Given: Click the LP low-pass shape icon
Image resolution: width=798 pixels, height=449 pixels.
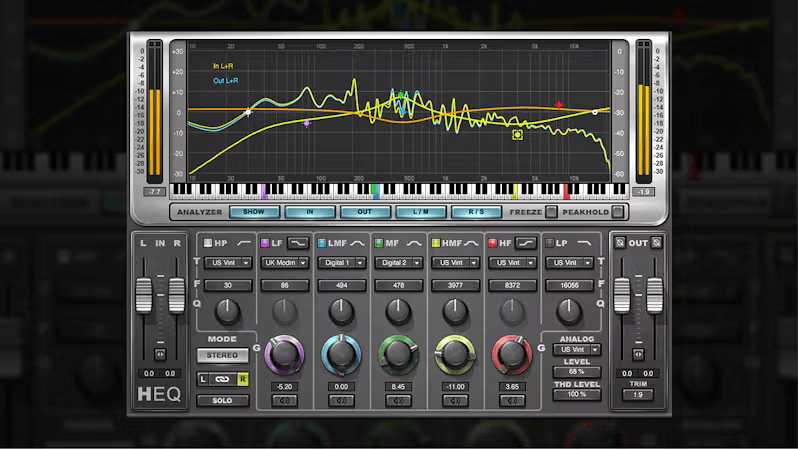Looking at the screenshot, I should tap(584, 243).
